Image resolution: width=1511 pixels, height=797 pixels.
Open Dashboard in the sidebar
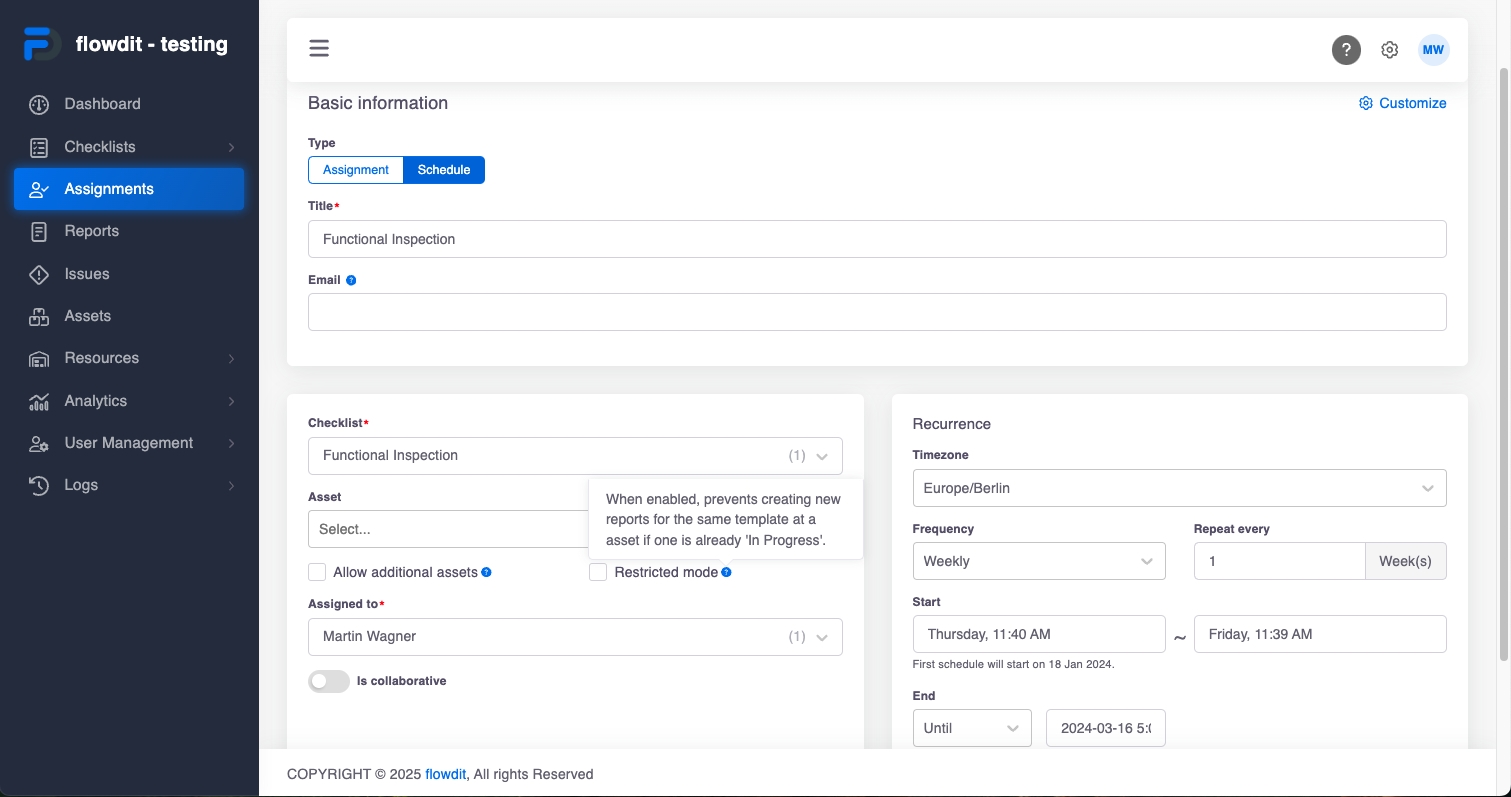pyautogui.click(x=102, y=104)
